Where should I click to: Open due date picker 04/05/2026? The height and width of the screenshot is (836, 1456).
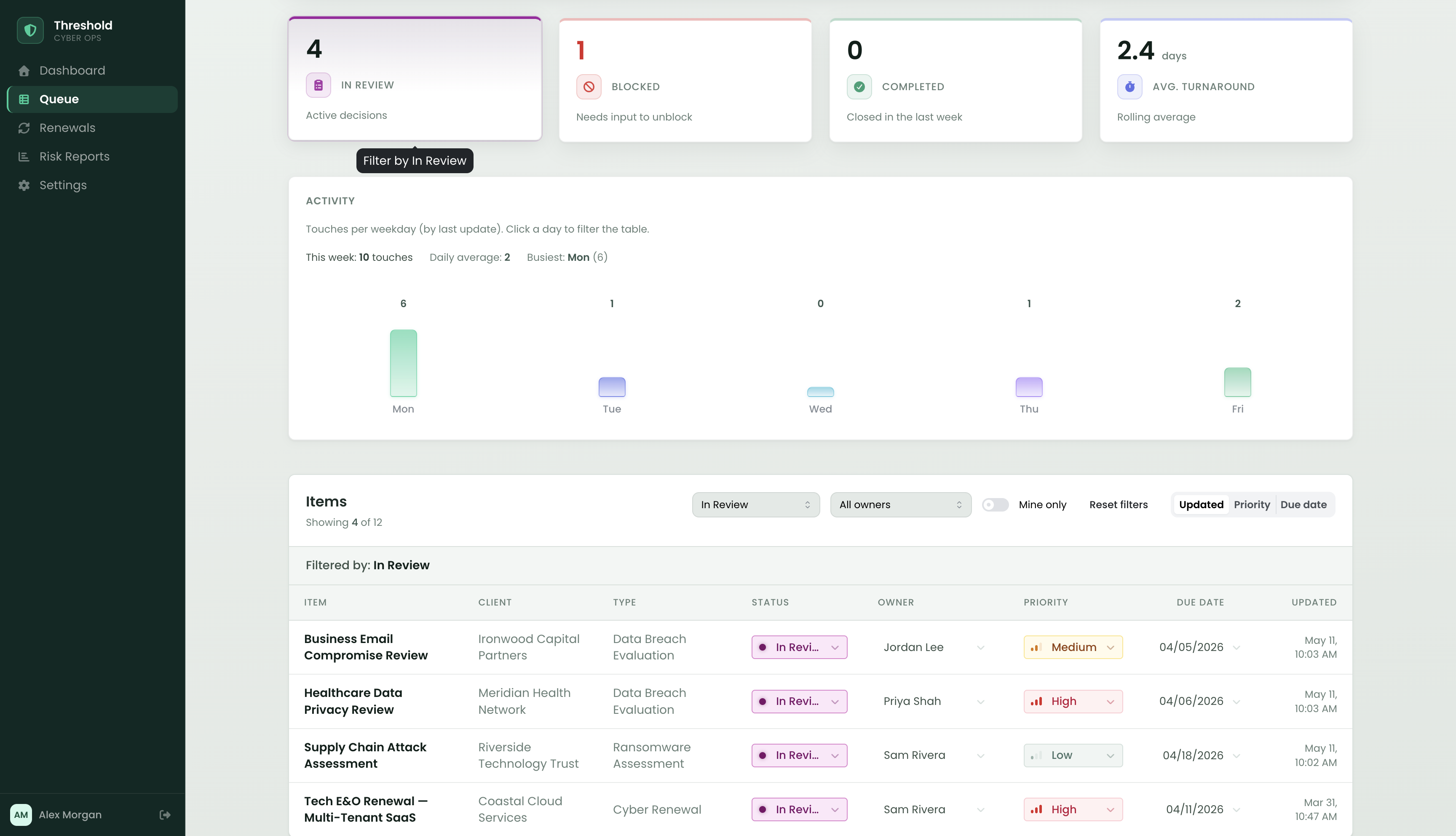click(1199, 648)
